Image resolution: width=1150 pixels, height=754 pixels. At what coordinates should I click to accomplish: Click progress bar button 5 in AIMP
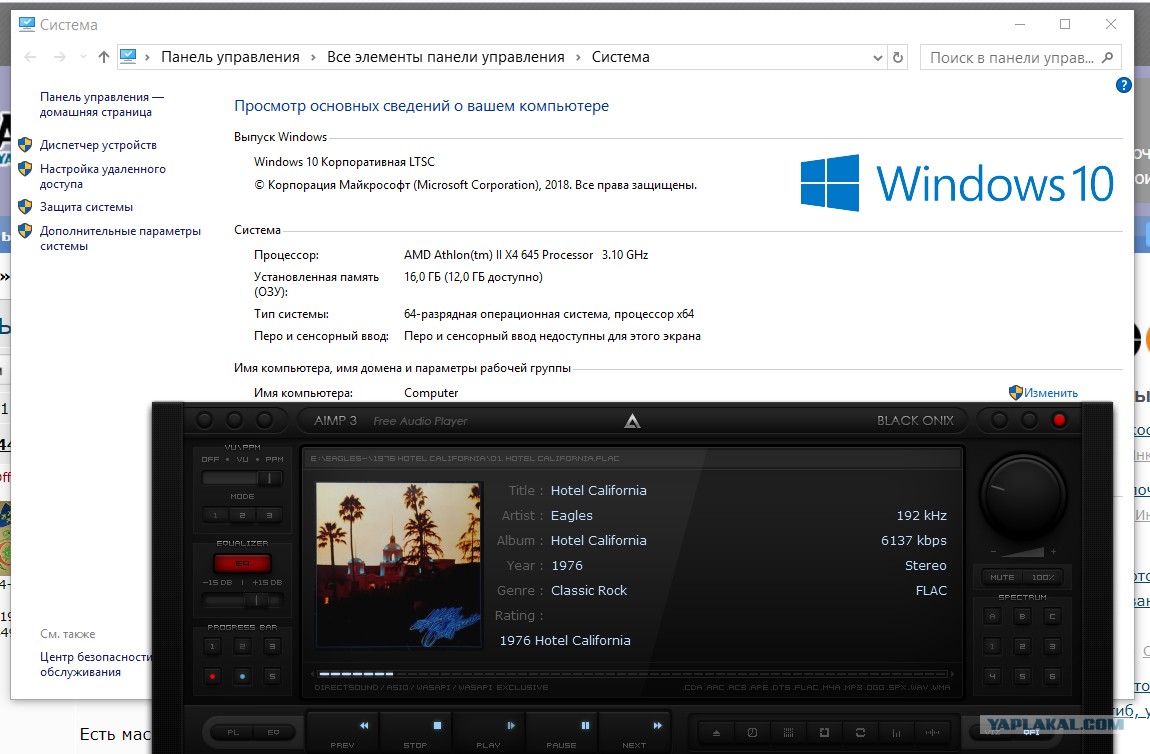272,676
